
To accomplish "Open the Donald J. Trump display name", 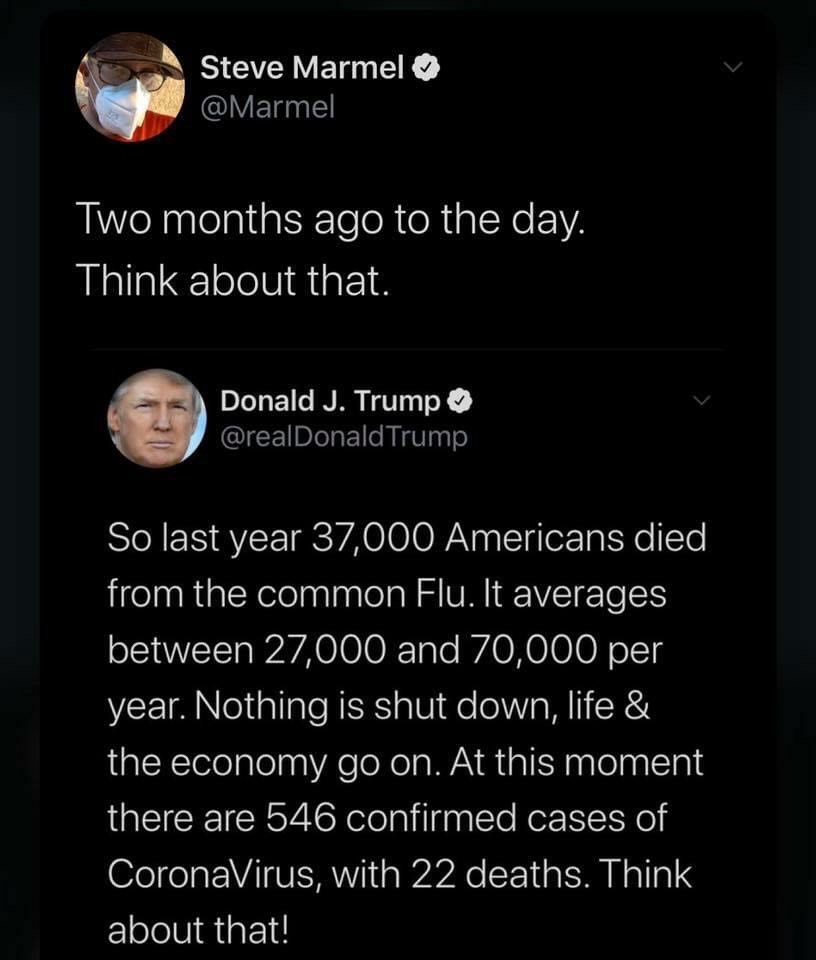I will pos(330,401).
